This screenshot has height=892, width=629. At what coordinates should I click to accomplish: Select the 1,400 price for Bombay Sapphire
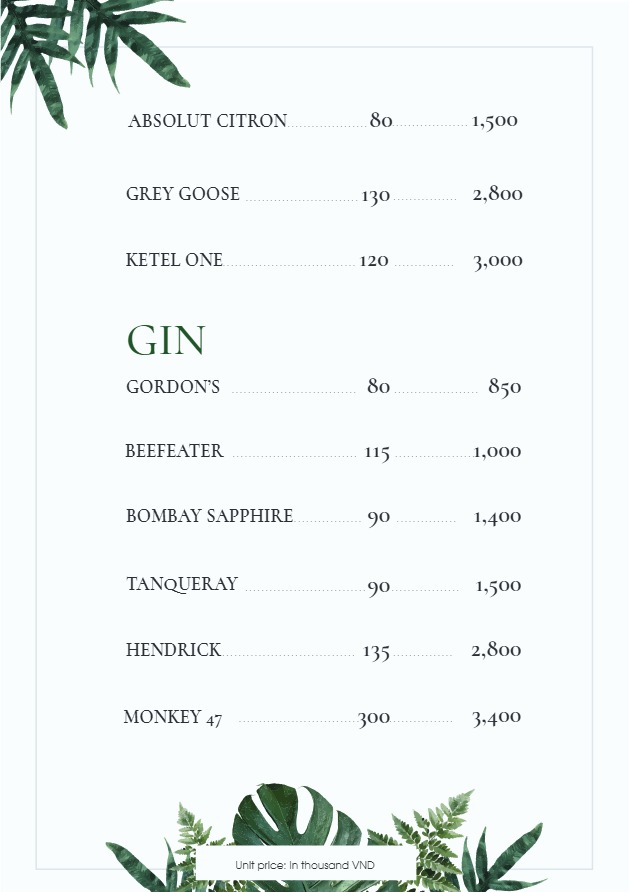[x=497, y=517]
